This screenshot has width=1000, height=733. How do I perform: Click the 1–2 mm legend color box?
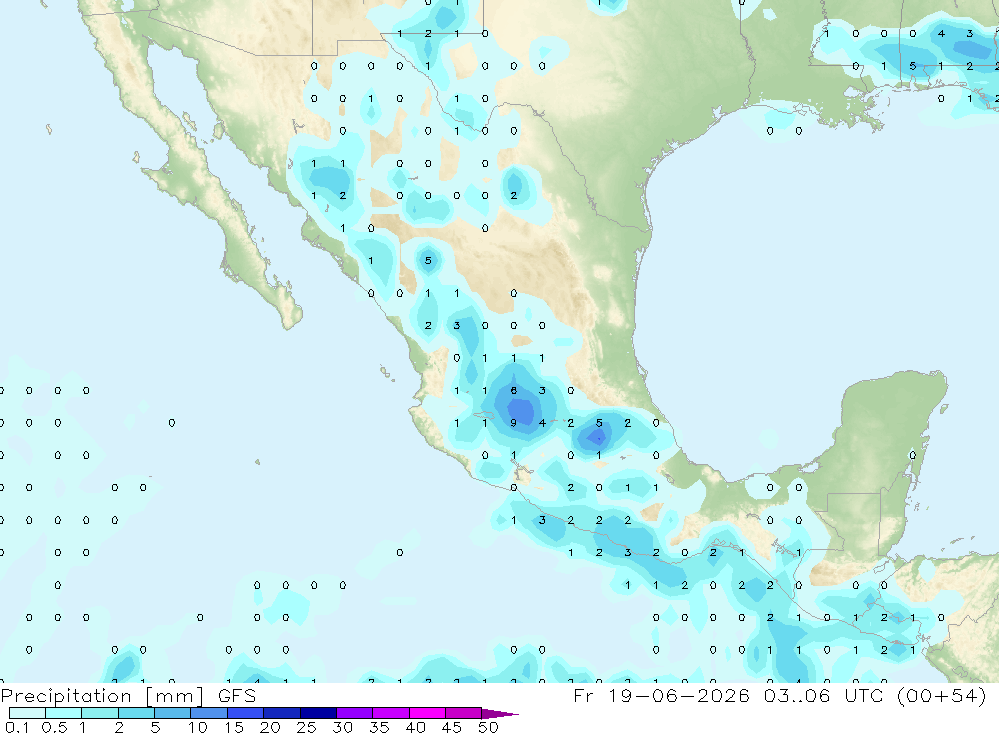point(100,713)
